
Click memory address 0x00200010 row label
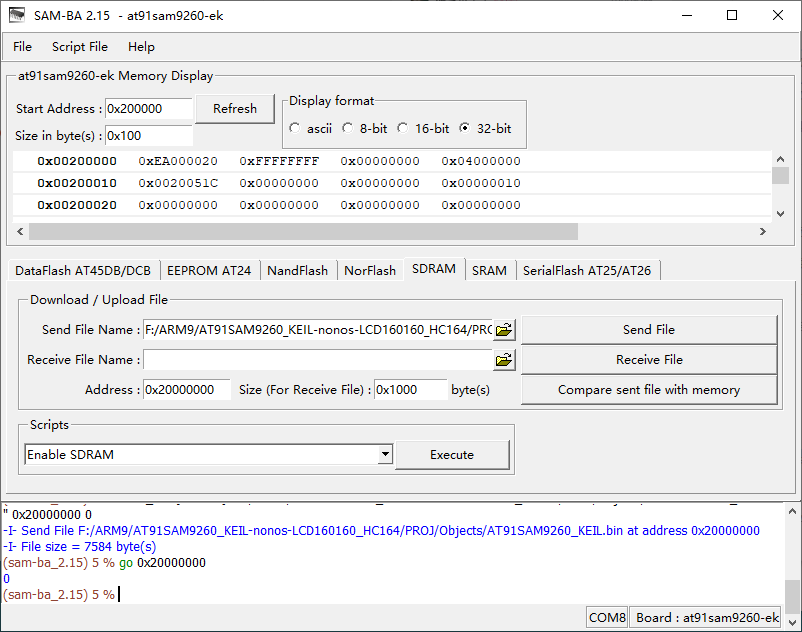[77, 183]
